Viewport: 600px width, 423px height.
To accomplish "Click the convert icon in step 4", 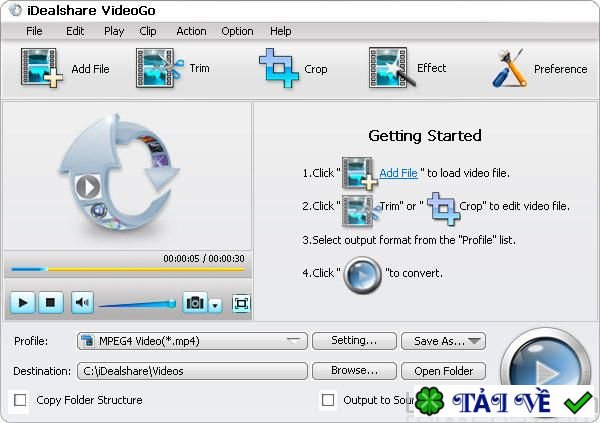I will click(362, 275).
